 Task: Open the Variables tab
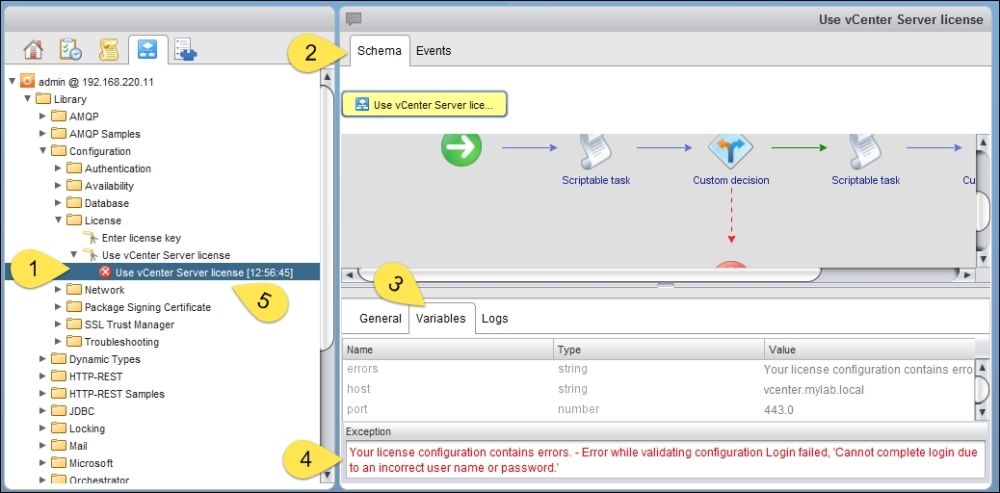click(x=441, y=318)
